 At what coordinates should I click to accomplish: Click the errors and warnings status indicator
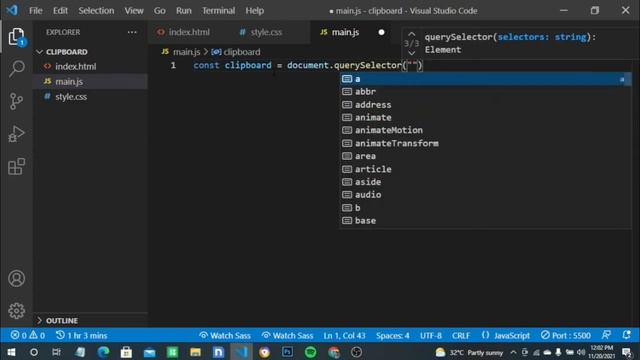(28, 336)
